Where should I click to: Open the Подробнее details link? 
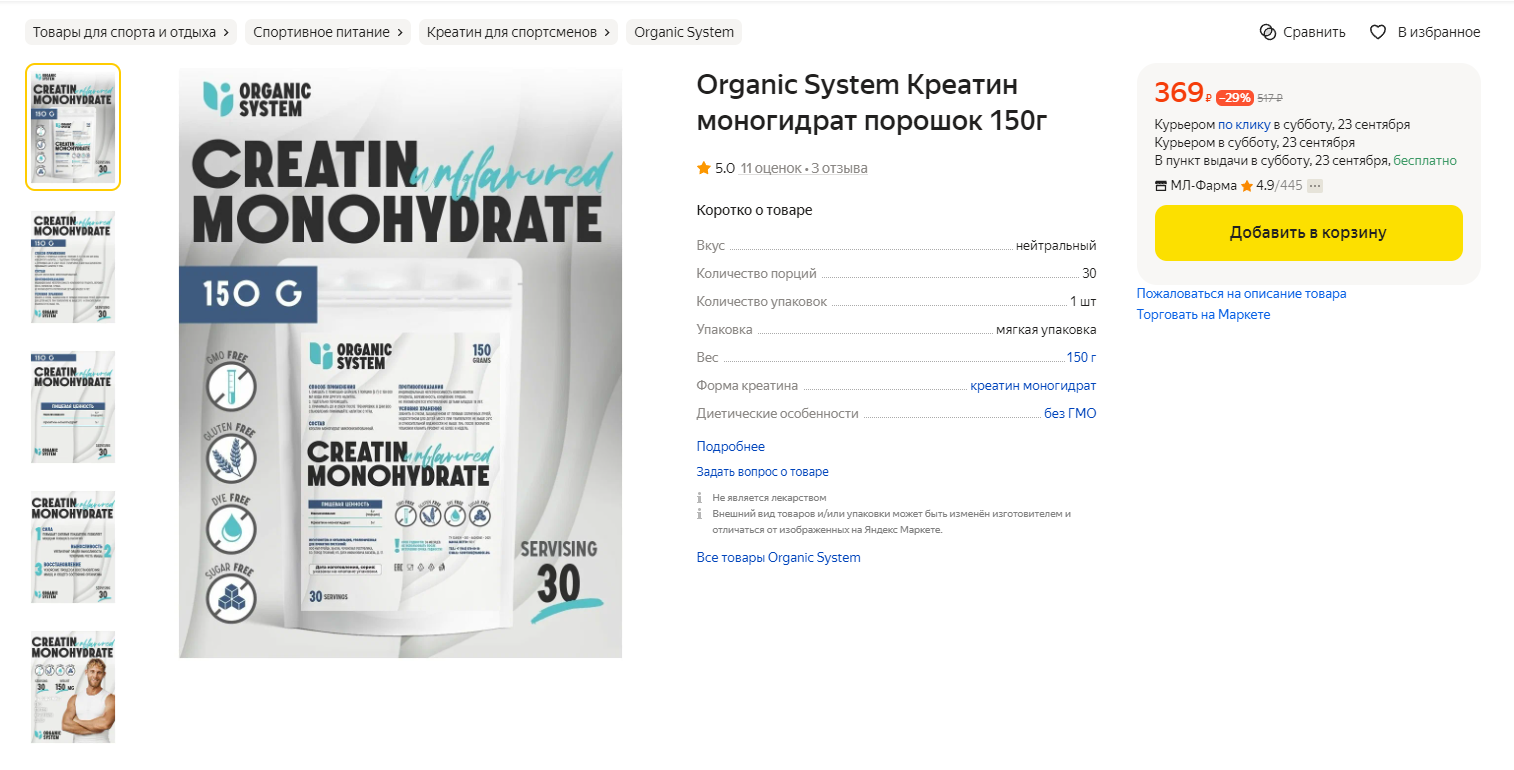coord(731,446)
